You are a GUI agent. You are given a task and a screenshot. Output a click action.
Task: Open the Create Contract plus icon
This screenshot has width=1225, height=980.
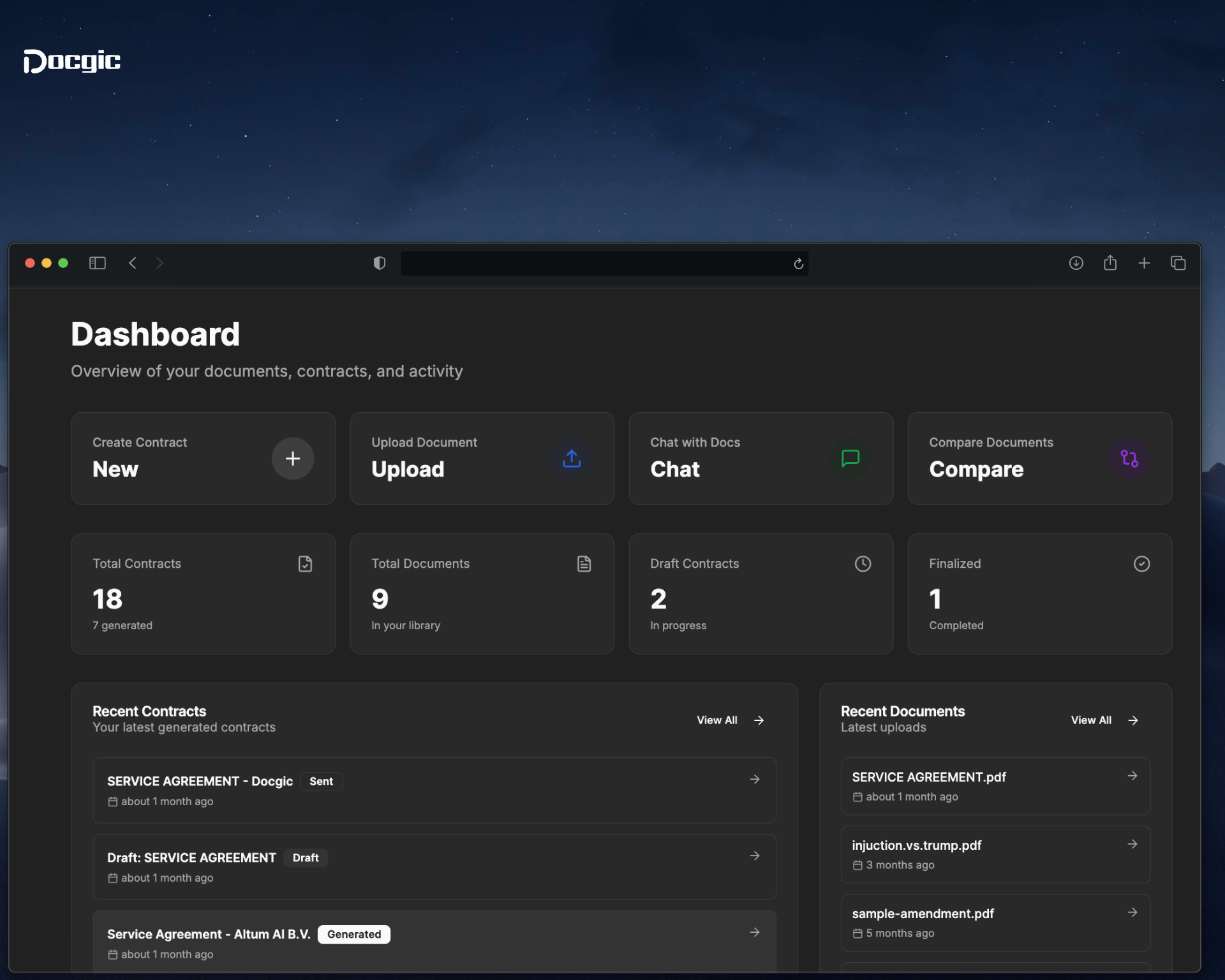click(292, 458)
